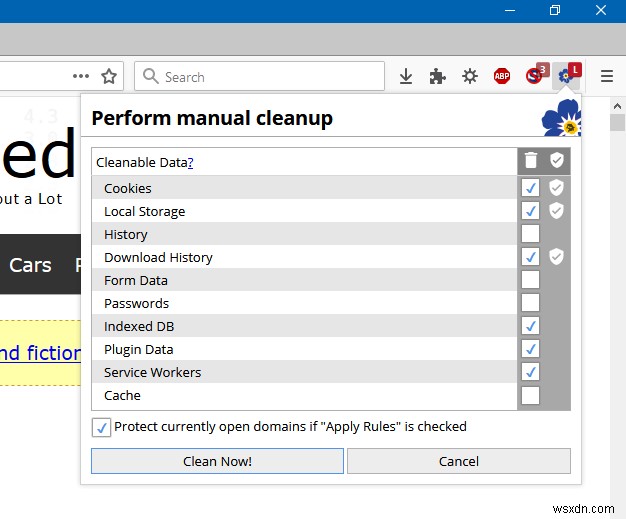Click the bookmark star icon

(x=109, y=76)
